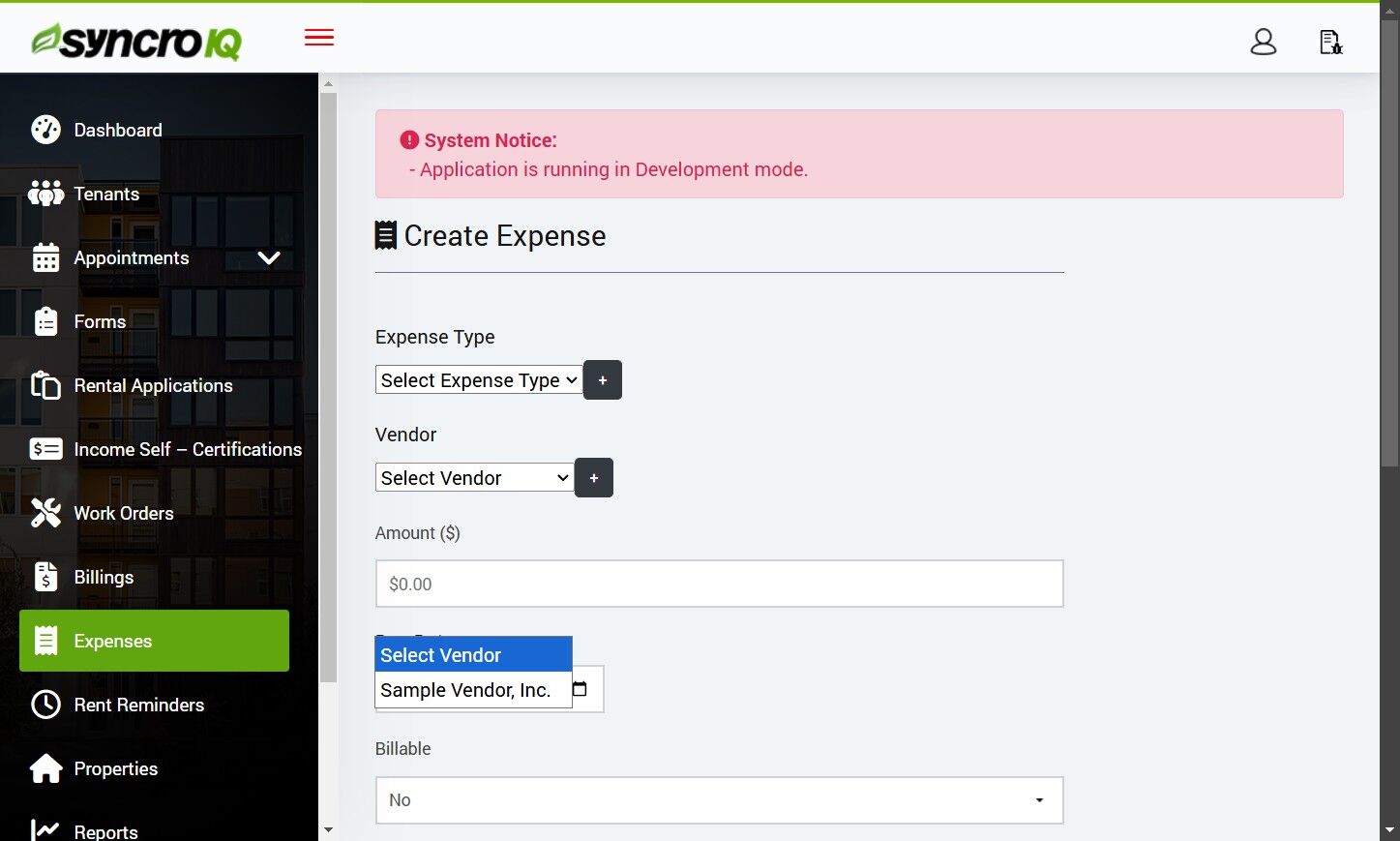Viewport: 1400px width, 841px height.
Task: Click the Dashboard gauge icon
Action: pyautogui.click(x=45, y=130)
